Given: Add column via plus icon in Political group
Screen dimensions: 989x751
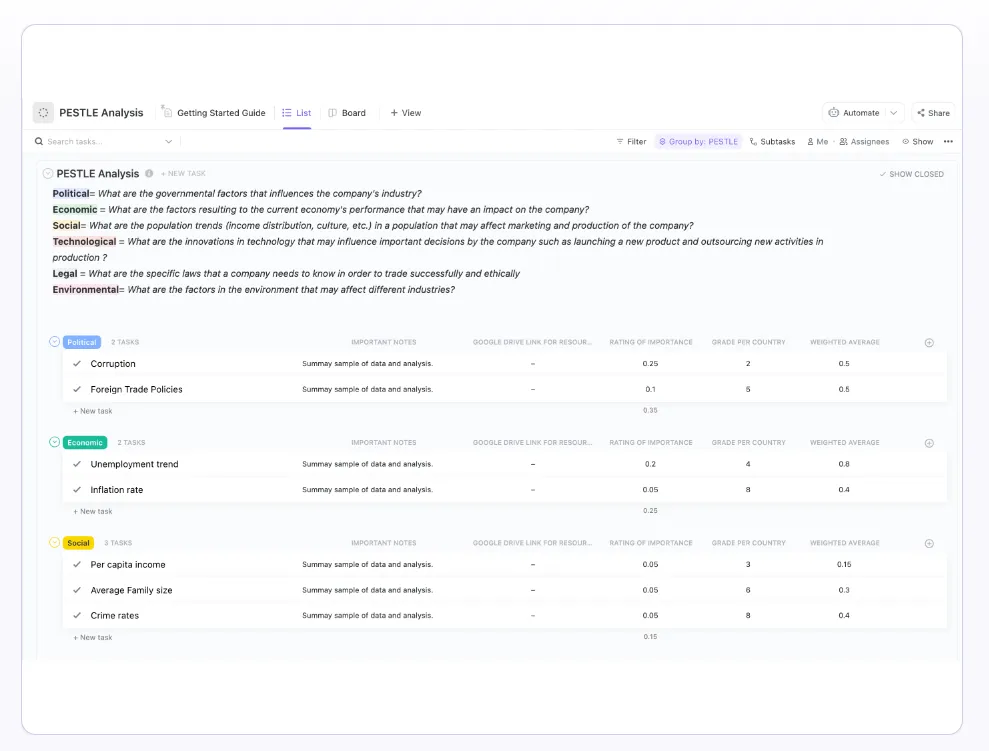Looking at the screenshot, I should coord(929,342).
